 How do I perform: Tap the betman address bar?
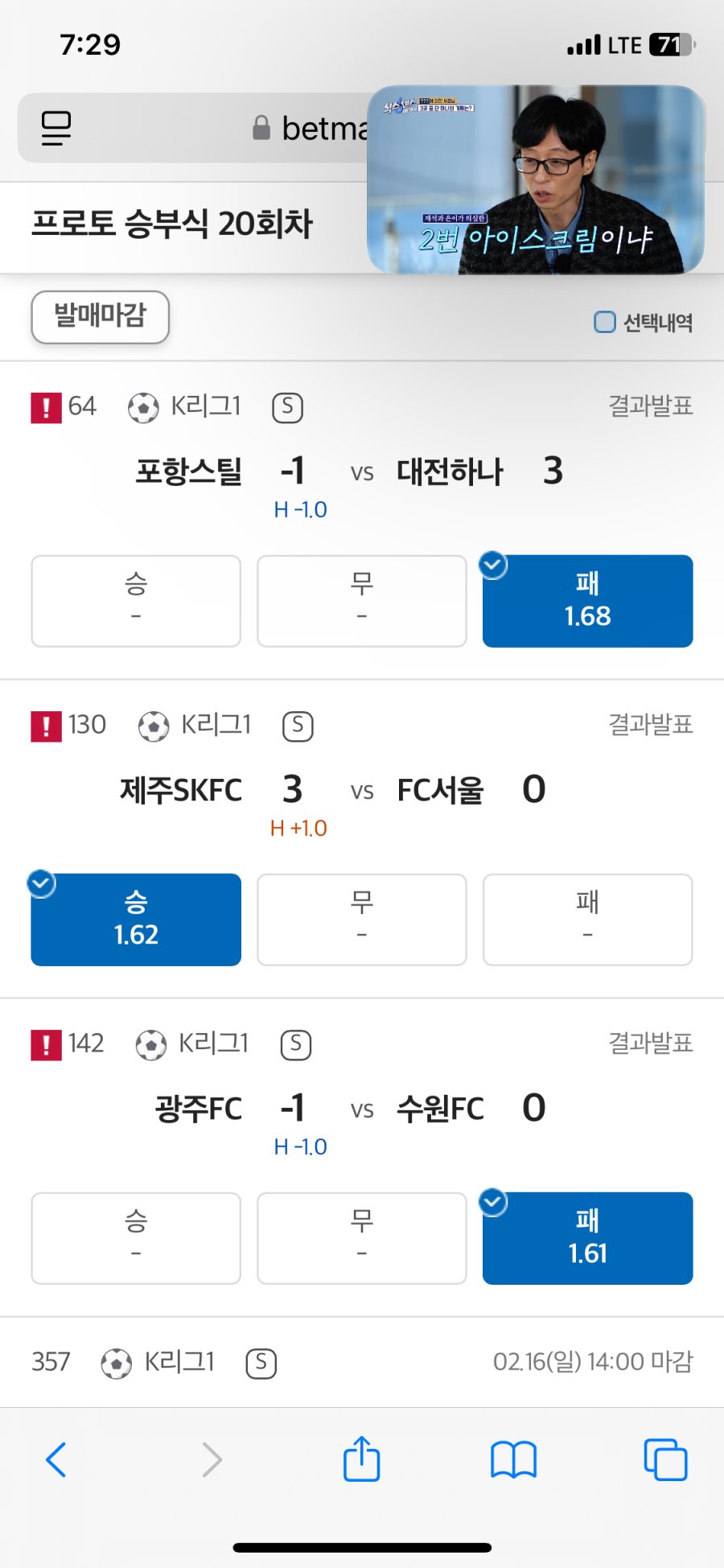pos(193,129)
